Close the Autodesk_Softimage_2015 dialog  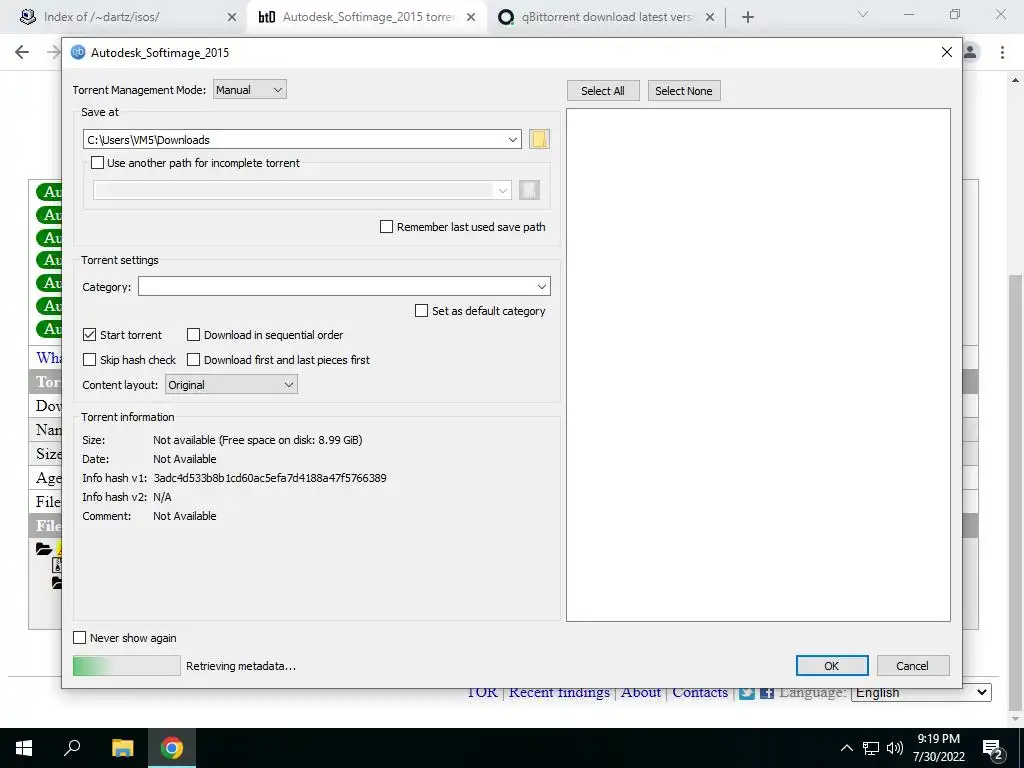pyautogui.click(x=946, y=52)
